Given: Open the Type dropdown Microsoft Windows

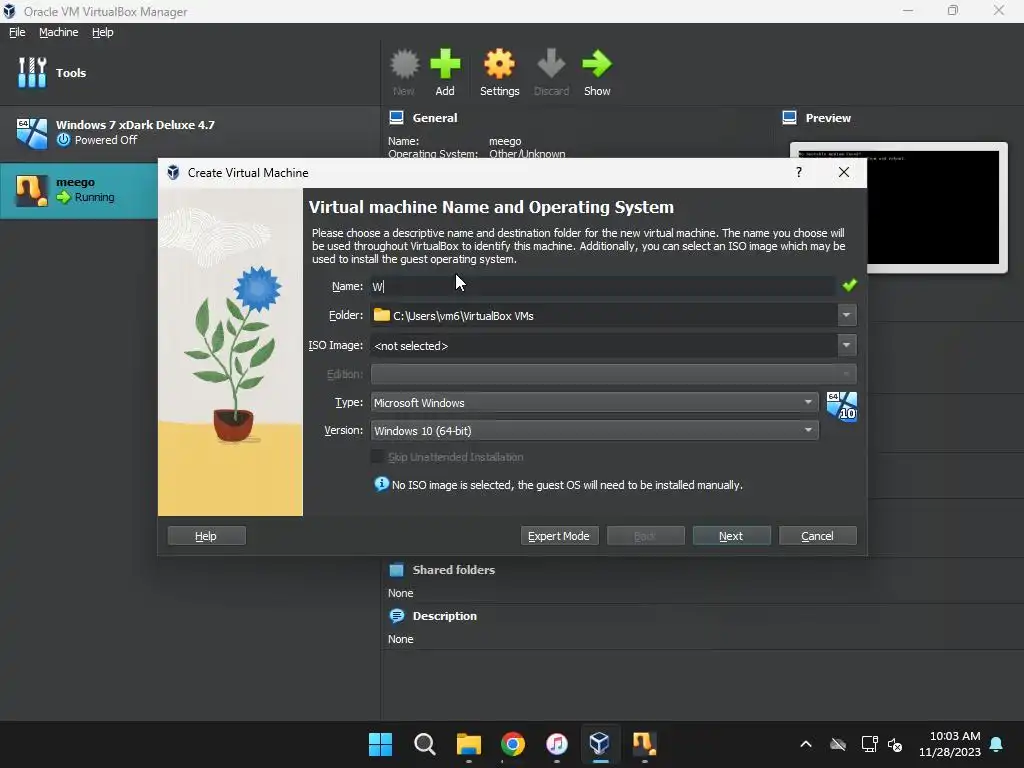Looking at the screenshot, I should click(594, 402).
